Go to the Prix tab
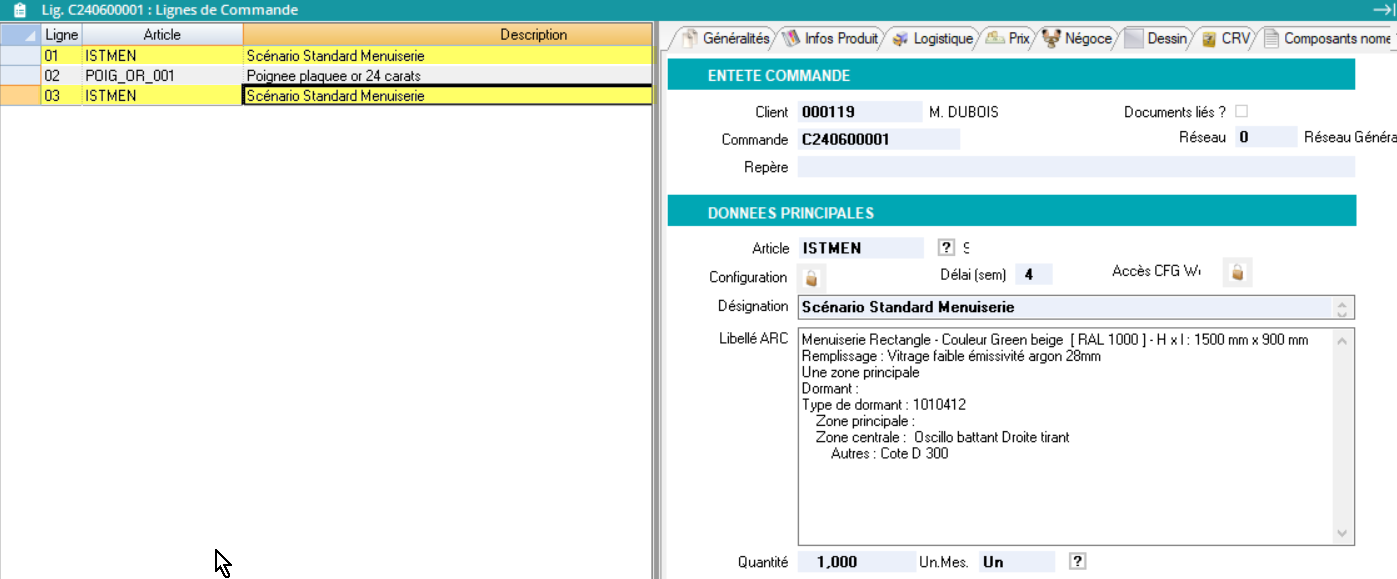Image resolution: width=1397 pixels, height=579 pixels. pyautogui.click(x=1009, y=39)
